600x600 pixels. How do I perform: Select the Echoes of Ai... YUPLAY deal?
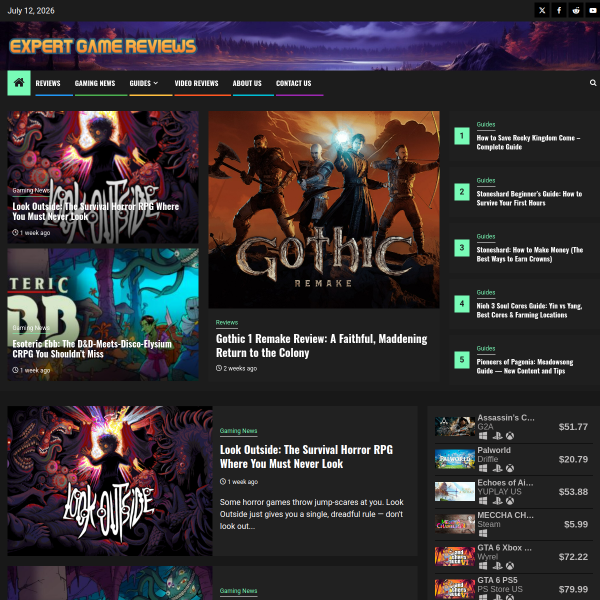tap(513, 492)
